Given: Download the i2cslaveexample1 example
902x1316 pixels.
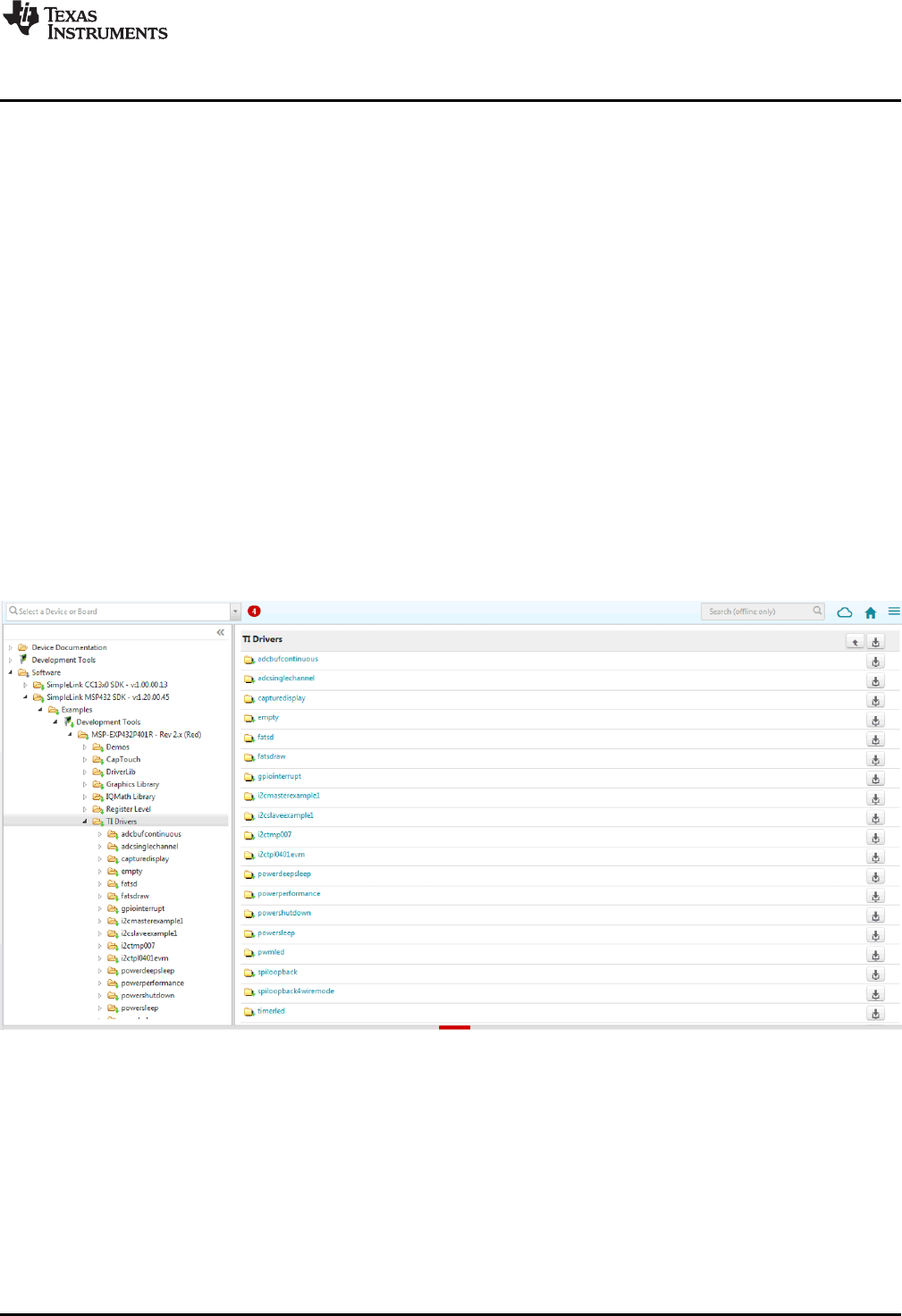Looking at the screenshot, I should [x=876, y=818].
